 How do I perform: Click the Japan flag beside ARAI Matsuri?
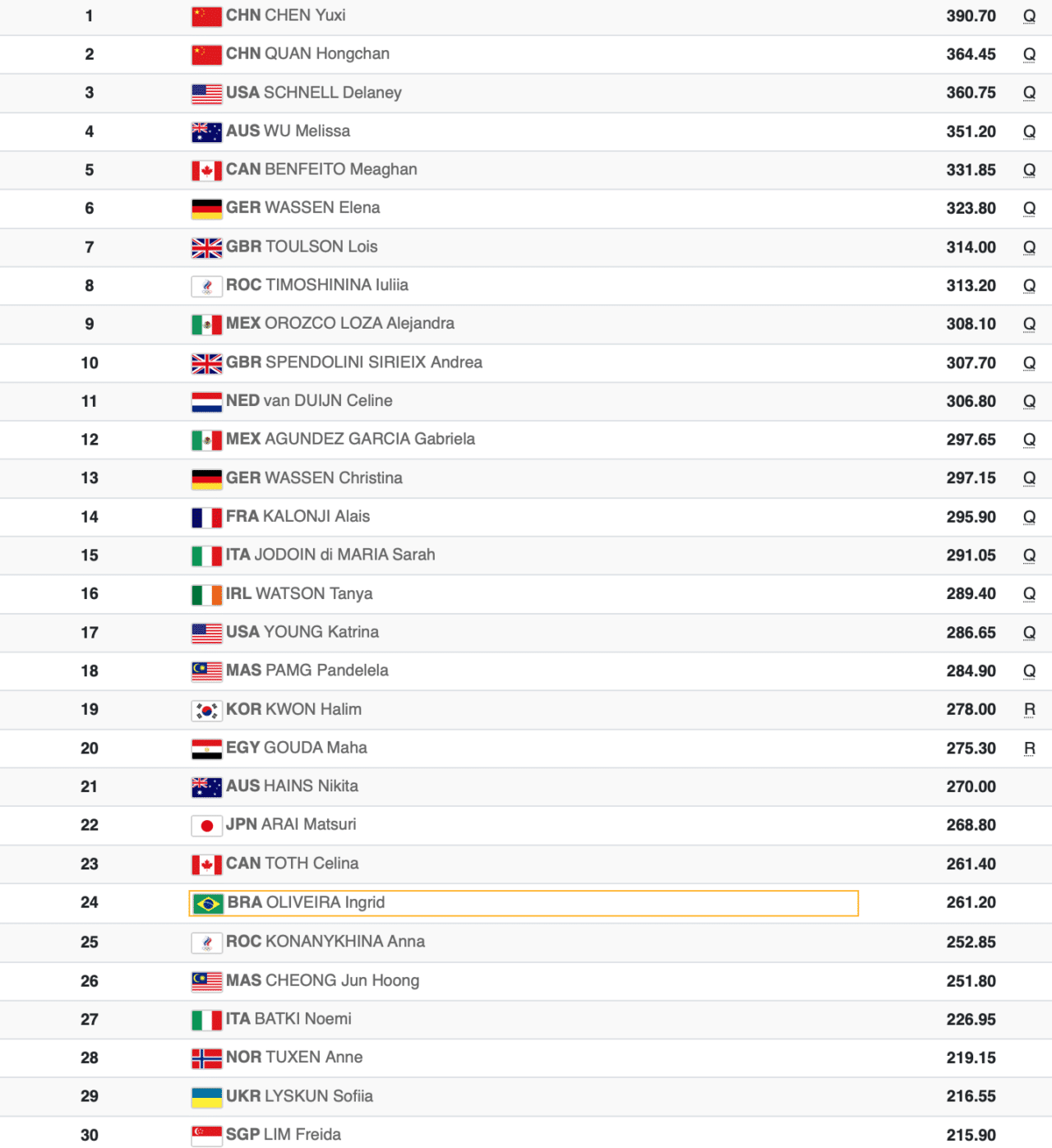(206, 825)
